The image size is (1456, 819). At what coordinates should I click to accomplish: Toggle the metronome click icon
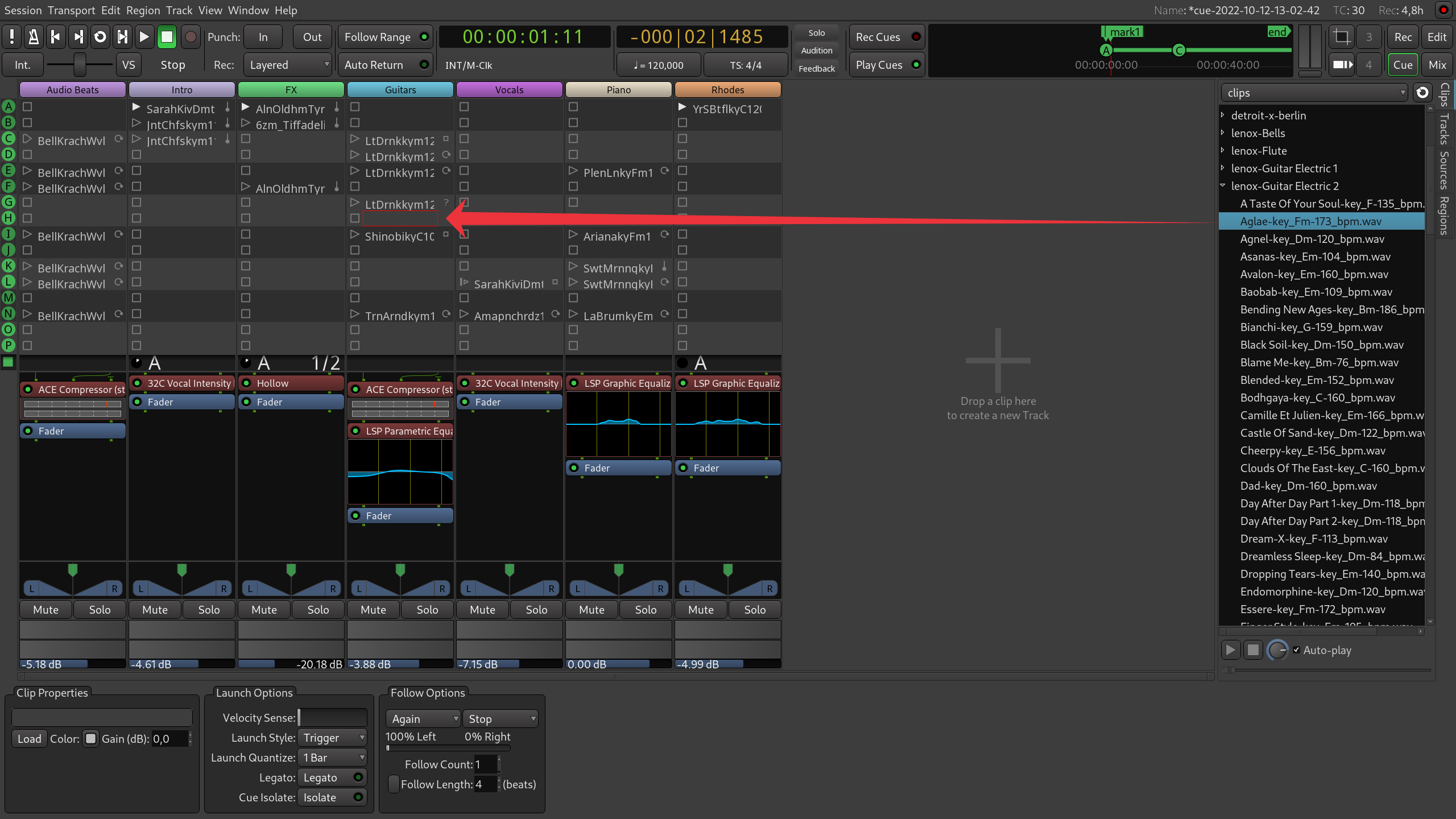[34, 37]
